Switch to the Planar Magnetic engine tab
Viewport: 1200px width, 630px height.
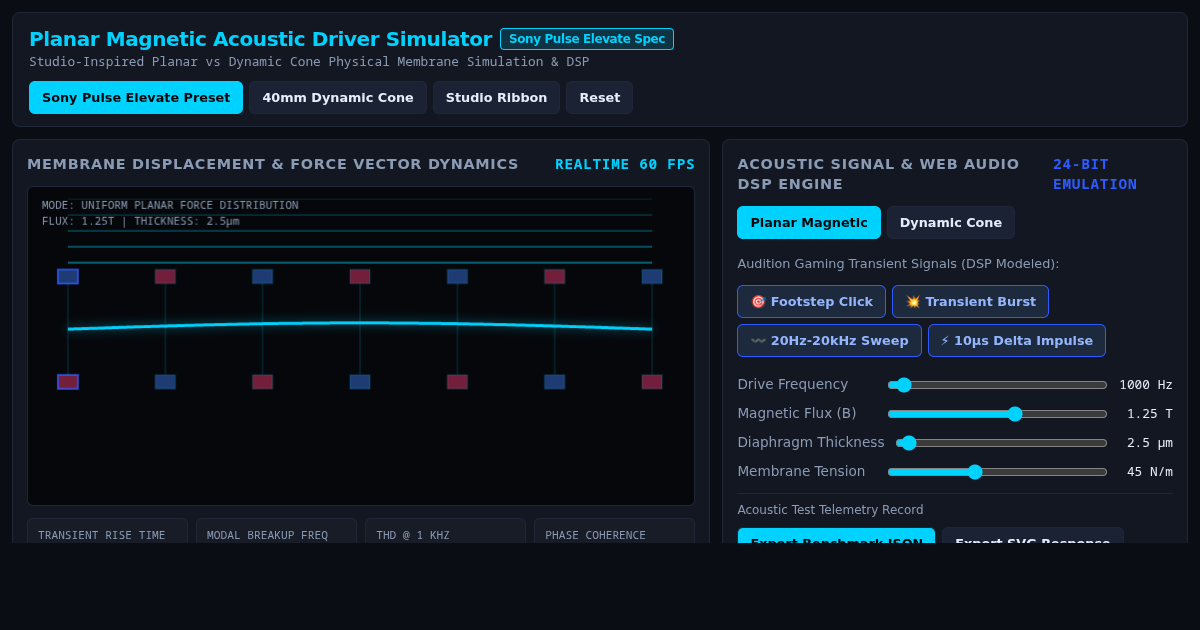pyautogui.click(x=809, y=223)
